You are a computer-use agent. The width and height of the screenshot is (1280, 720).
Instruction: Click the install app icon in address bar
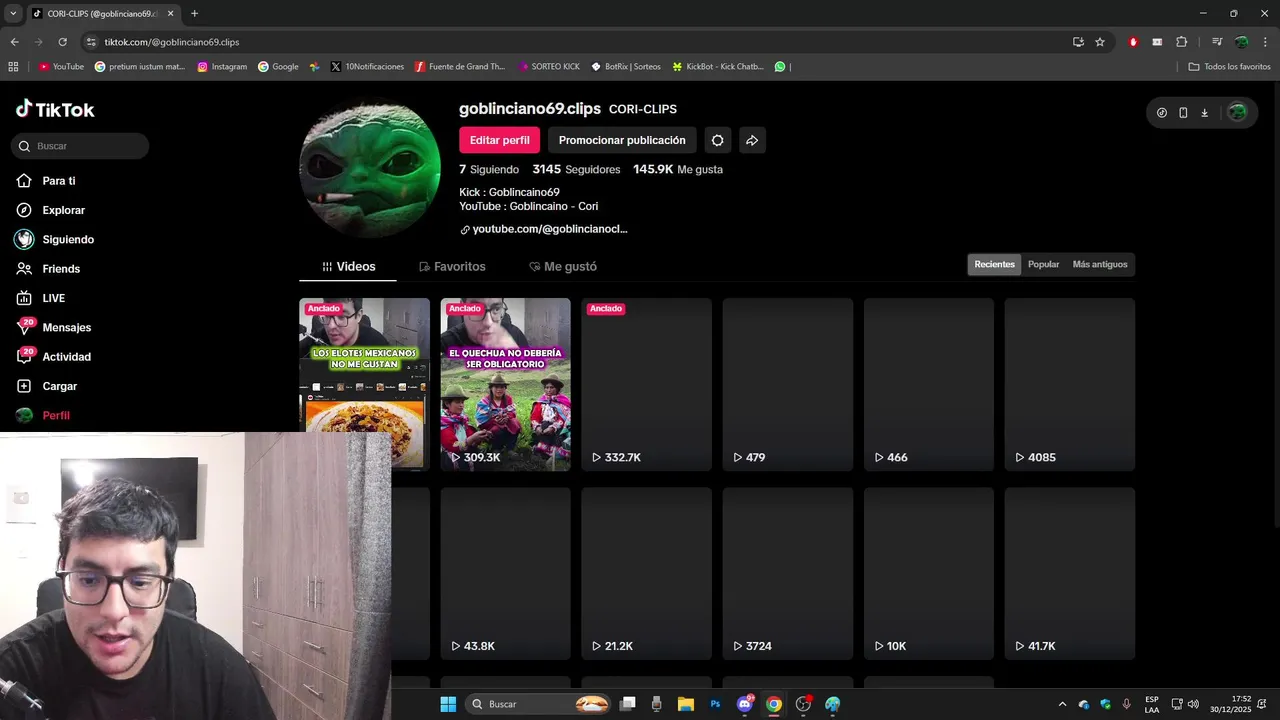point(1078,42)
